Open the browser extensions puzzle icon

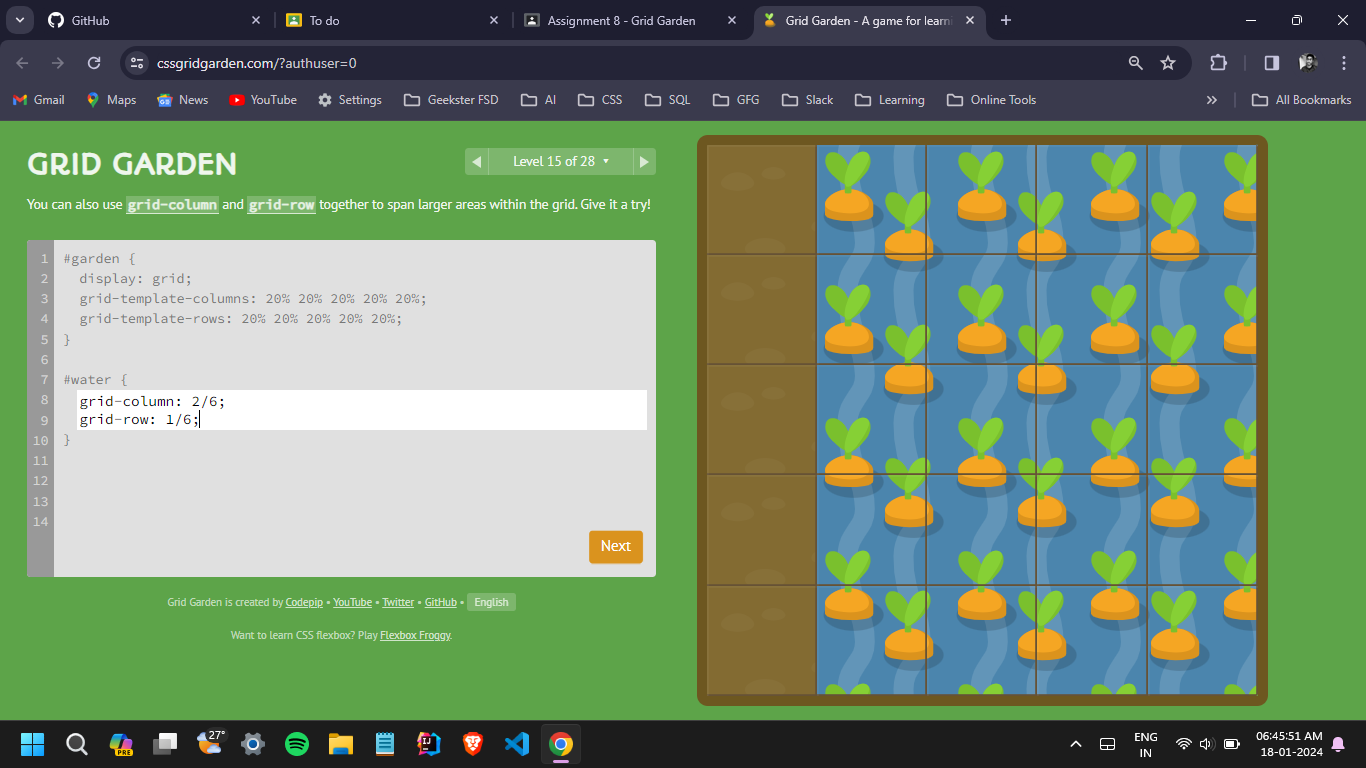tap(1218, 63)
